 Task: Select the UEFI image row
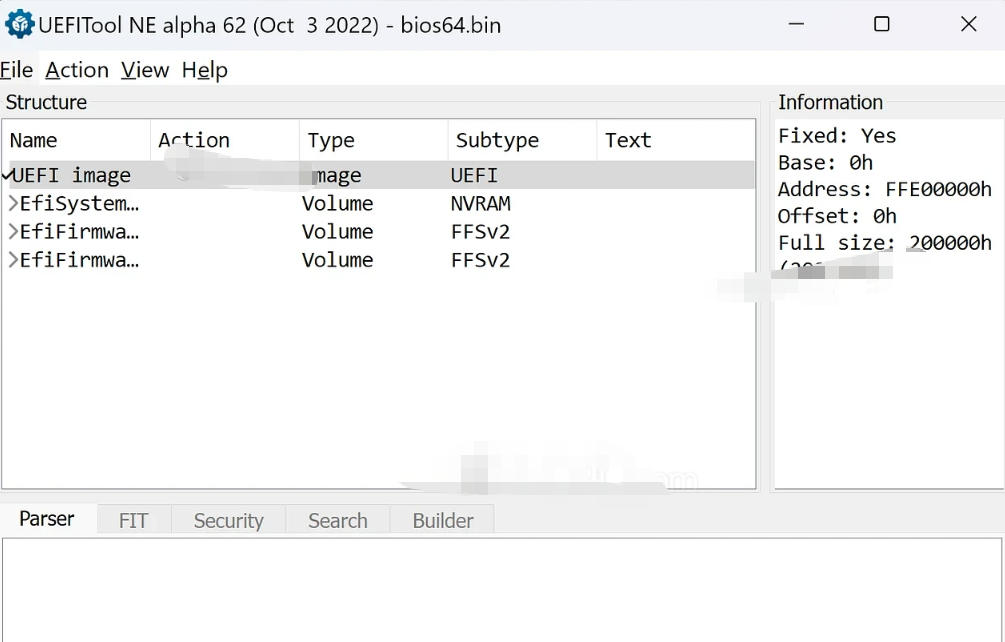click(378, 175)
